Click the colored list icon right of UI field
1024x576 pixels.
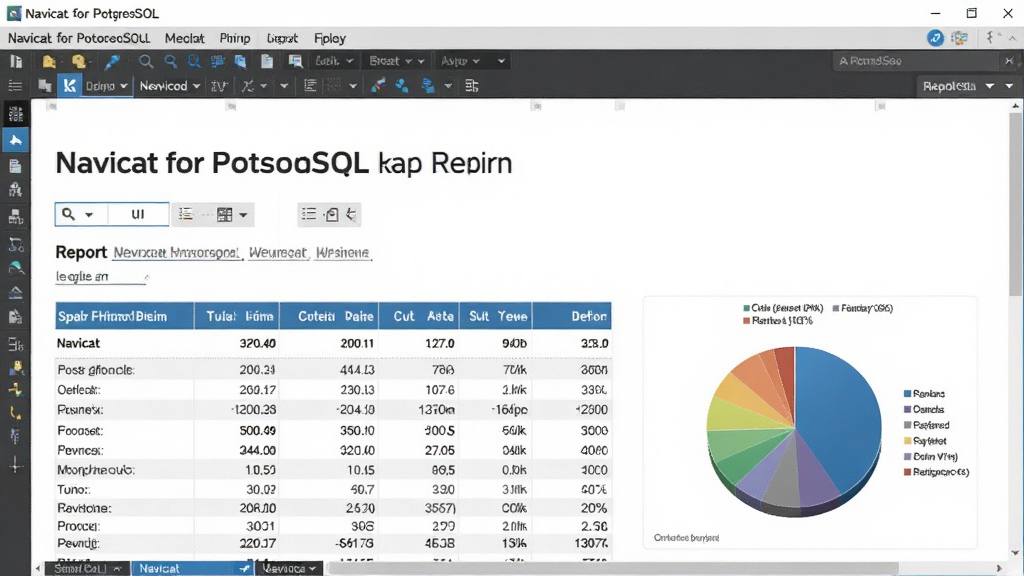click(186, 214)
